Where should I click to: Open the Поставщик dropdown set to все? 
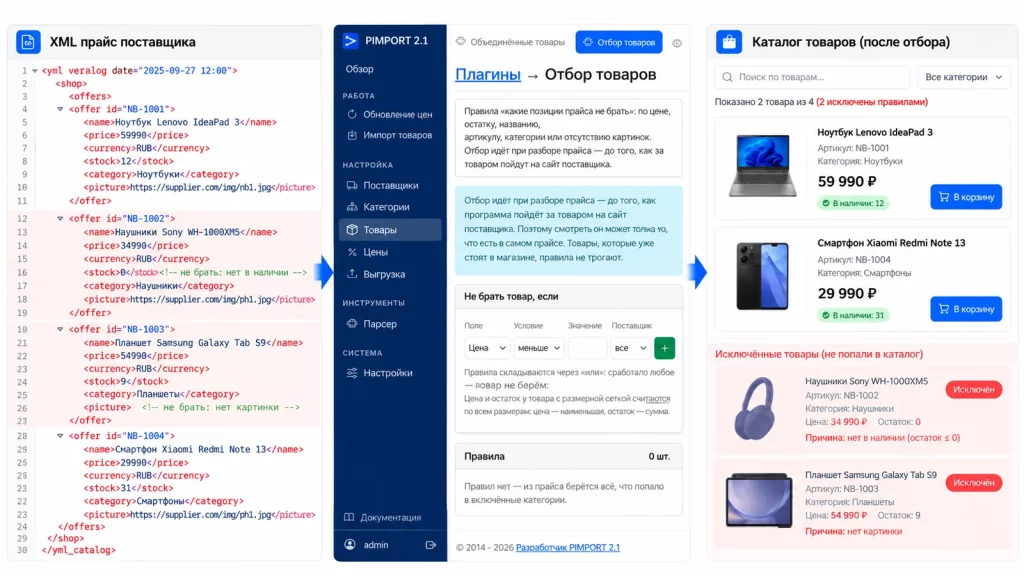630,348
